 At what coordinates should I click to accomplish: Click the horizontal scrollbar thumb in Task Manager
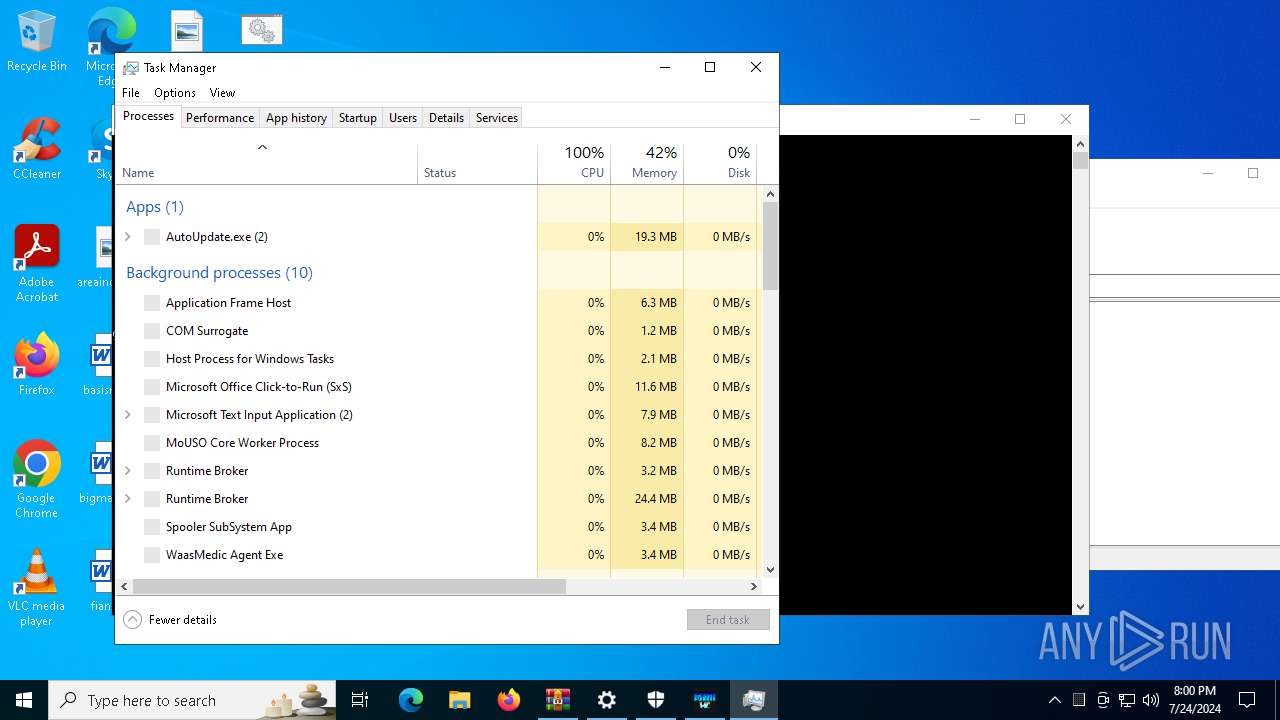(350, 587)
